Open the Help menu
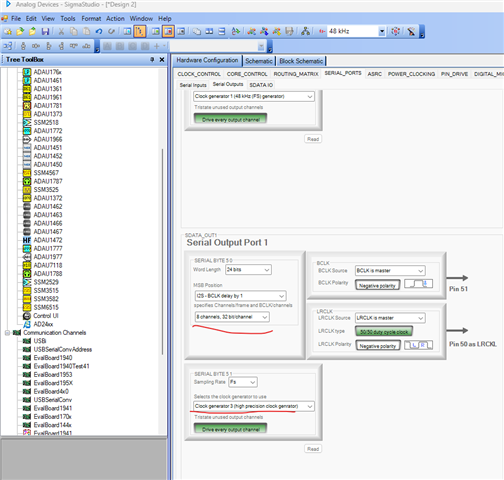This screenshot has height=480, width=504. pos(165,18)
